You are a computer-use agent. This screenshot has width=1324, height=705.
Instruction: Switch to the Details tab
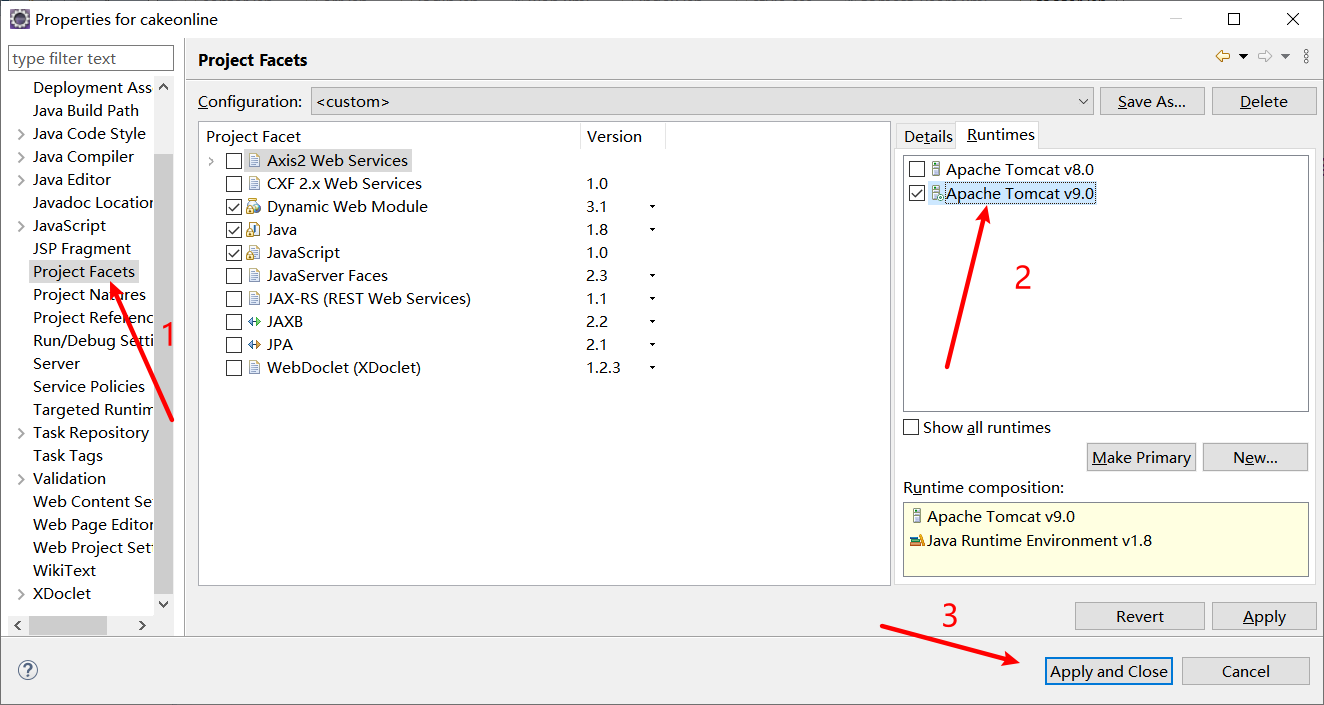click(x=926, y=134)
